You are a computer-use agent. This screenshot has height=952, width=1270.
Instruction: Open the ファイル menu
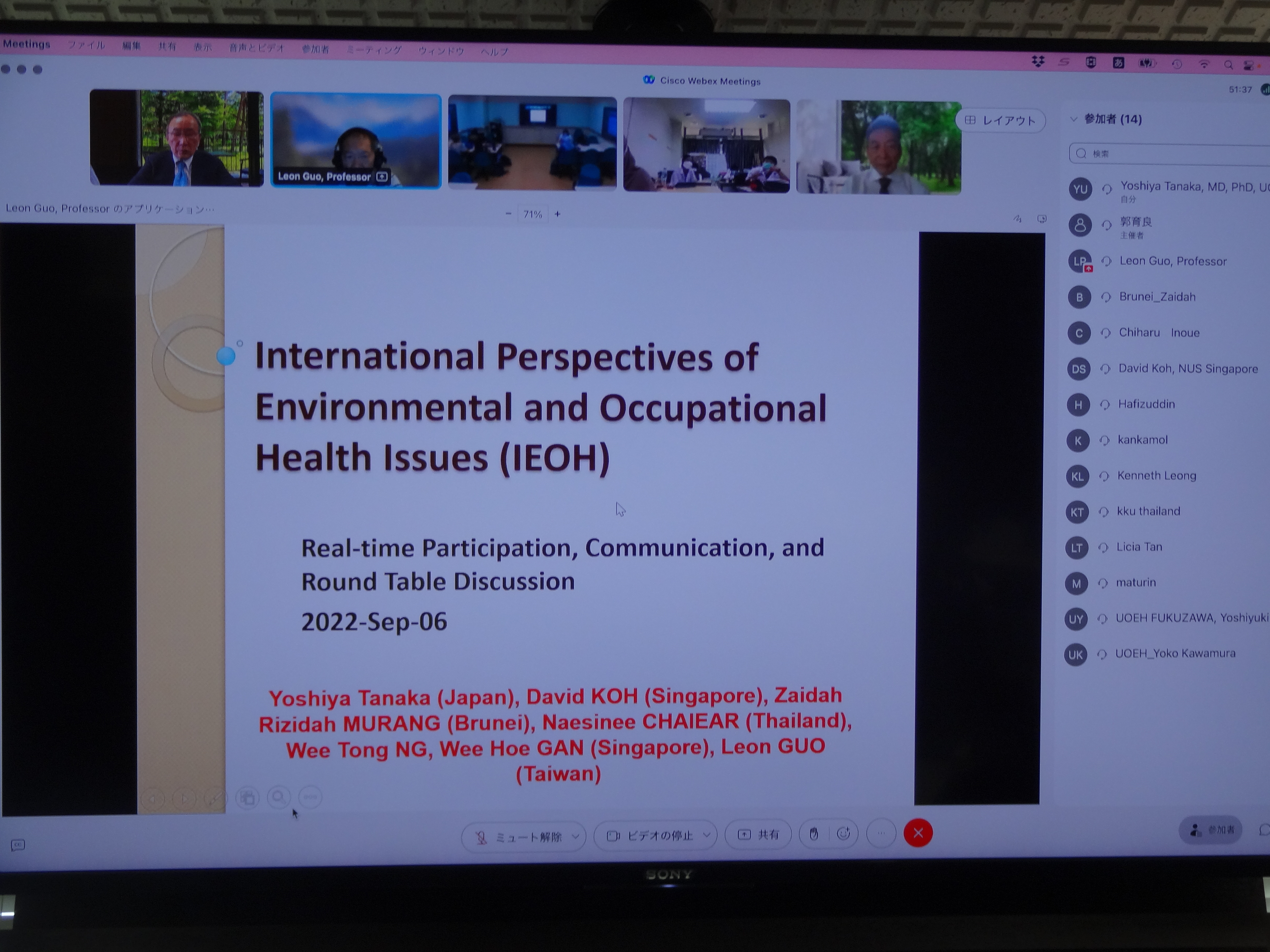click(x=86, y=45)
